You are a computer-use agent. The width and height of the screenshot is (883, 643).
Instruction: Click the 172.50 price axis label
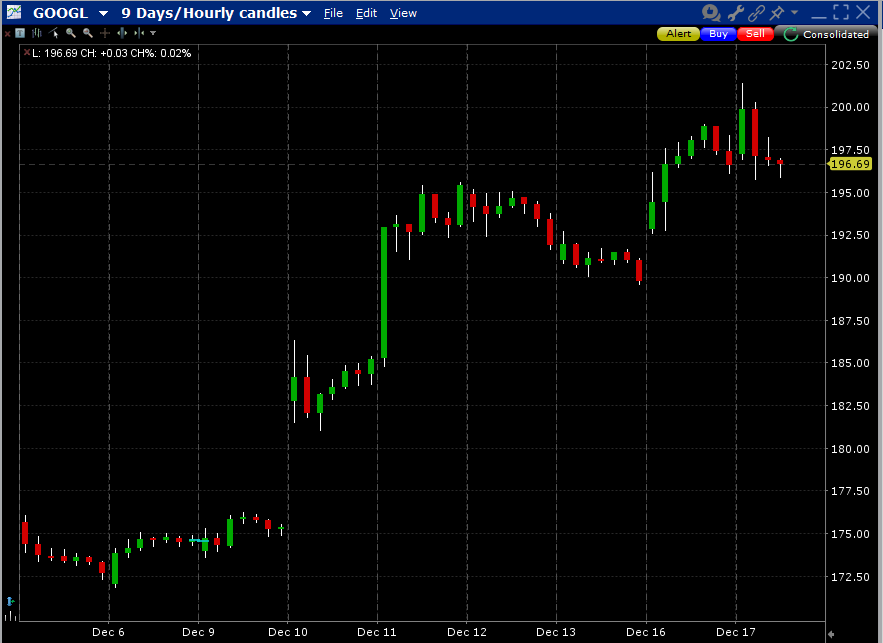pos(850,577)
